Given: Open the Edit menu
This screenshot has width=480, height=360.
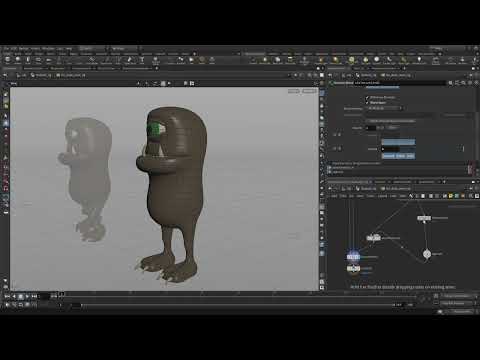Looking at the screenshot, I should (x=14, y=49).
